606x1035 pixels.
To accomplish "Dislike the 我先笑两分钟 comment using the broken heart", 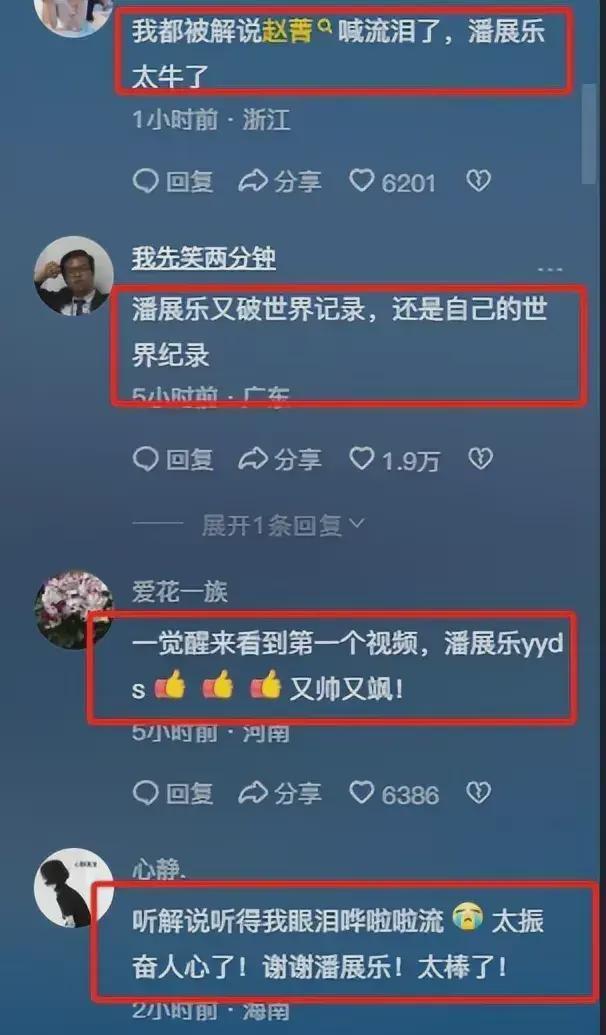I will click(x=480, y=459).
